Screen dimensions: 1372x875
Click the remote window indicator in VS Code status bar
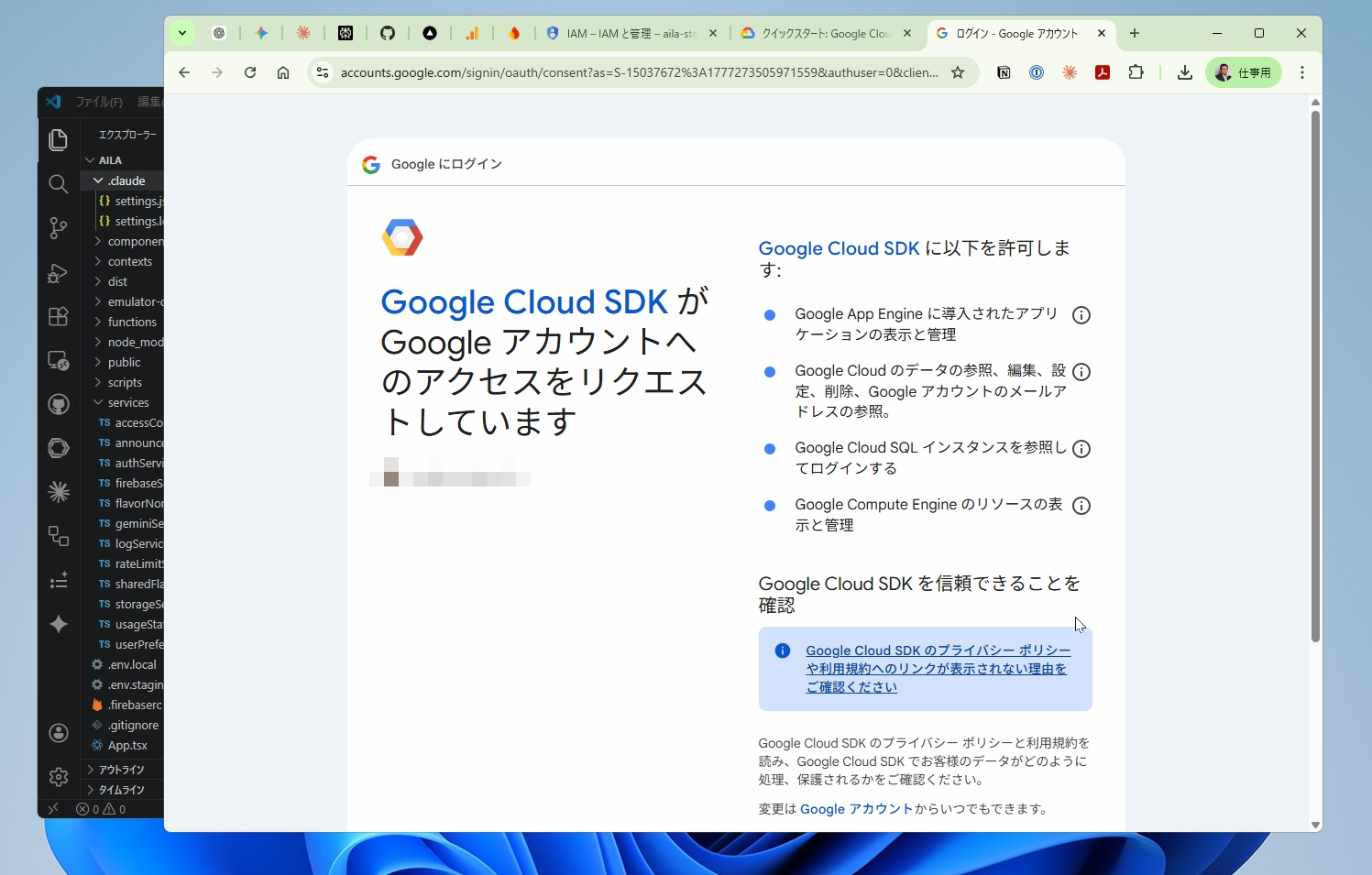[x=53, y=809]
